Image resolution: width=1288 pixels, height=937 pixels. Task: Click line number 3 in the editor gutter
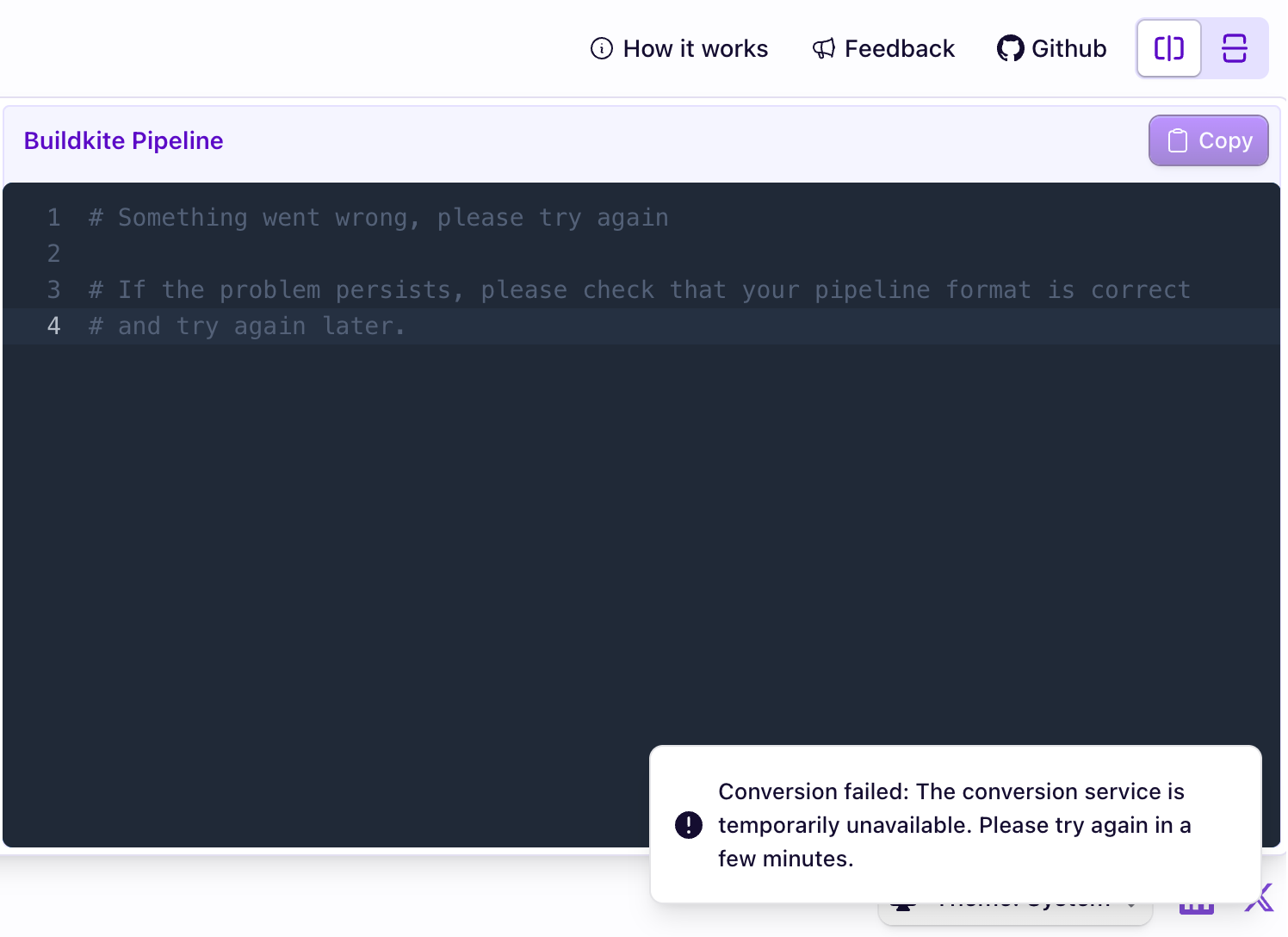point(53,290)
